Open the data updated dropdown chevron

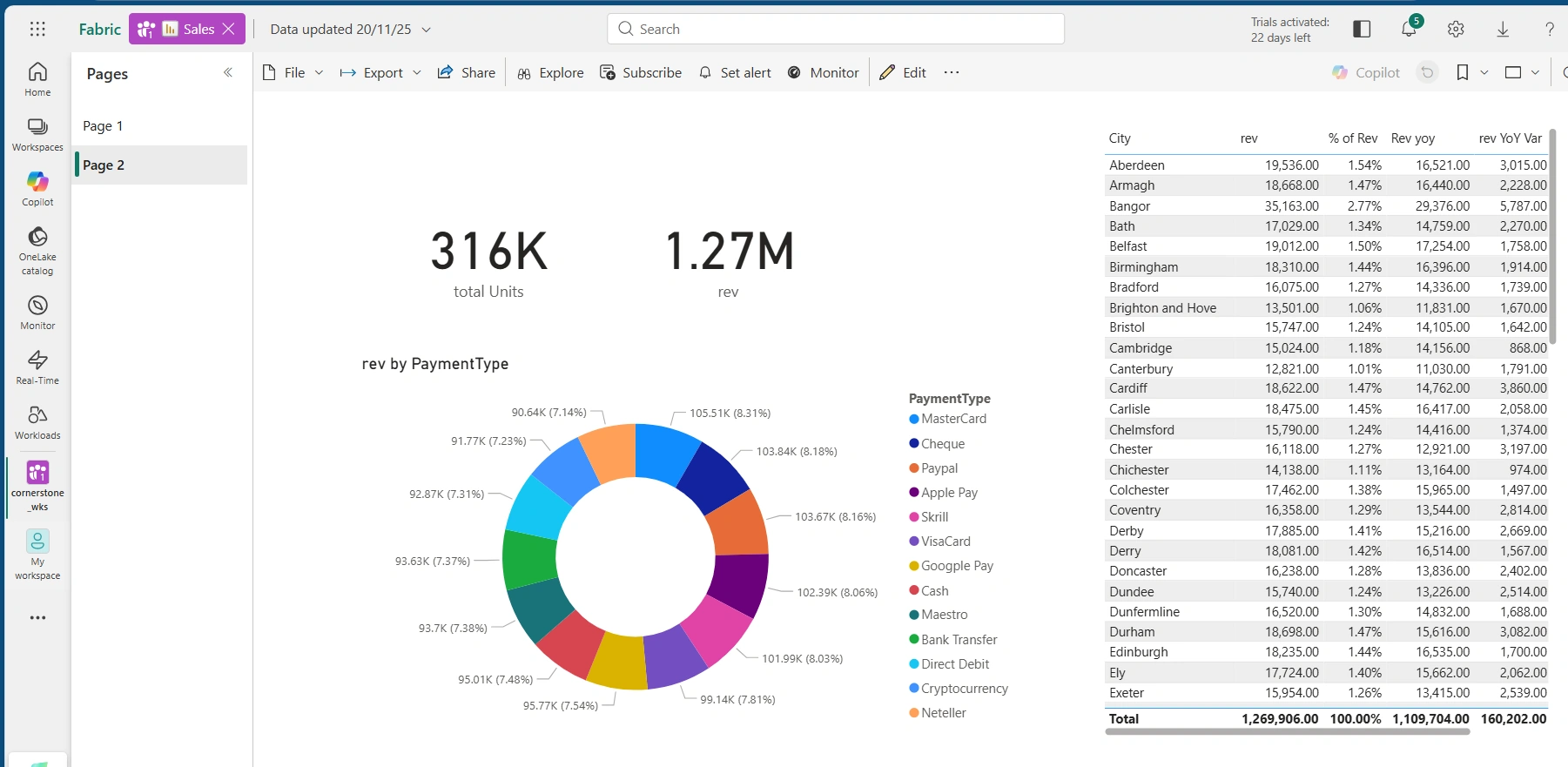[x=427, y=30]
